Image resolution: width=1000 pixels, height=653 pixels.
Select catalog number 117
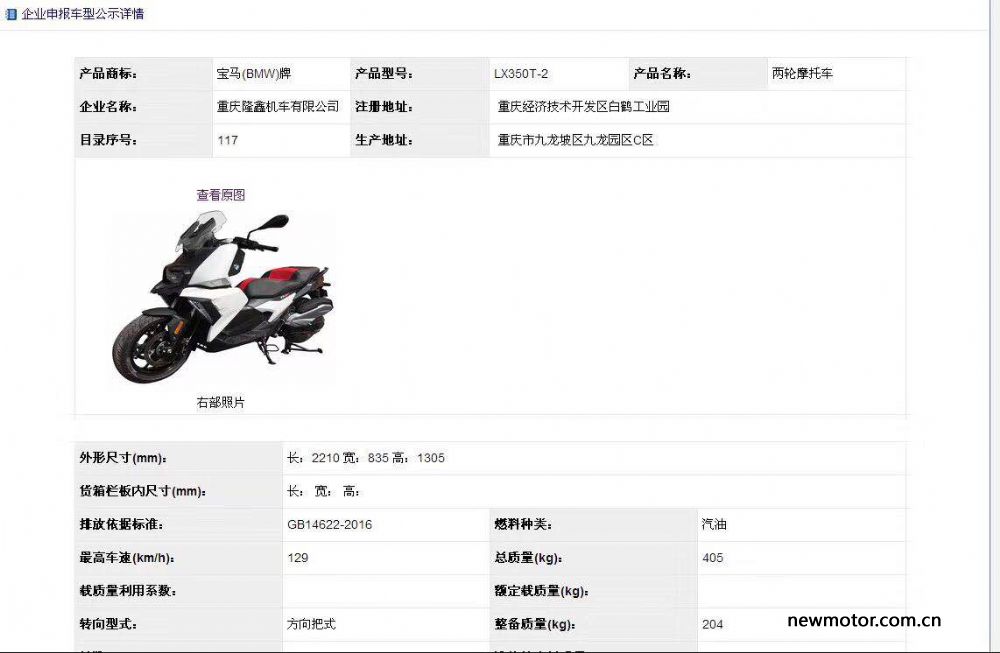click(x=228, y=140)
